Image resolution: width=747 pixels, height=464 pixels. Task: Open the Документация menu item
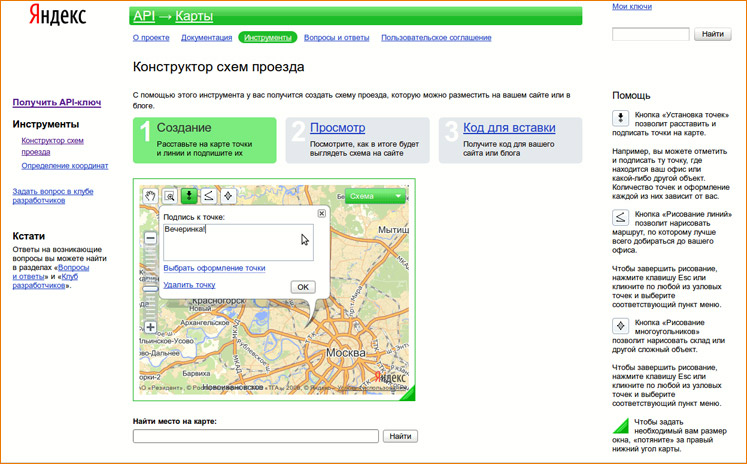coord(206,38)
